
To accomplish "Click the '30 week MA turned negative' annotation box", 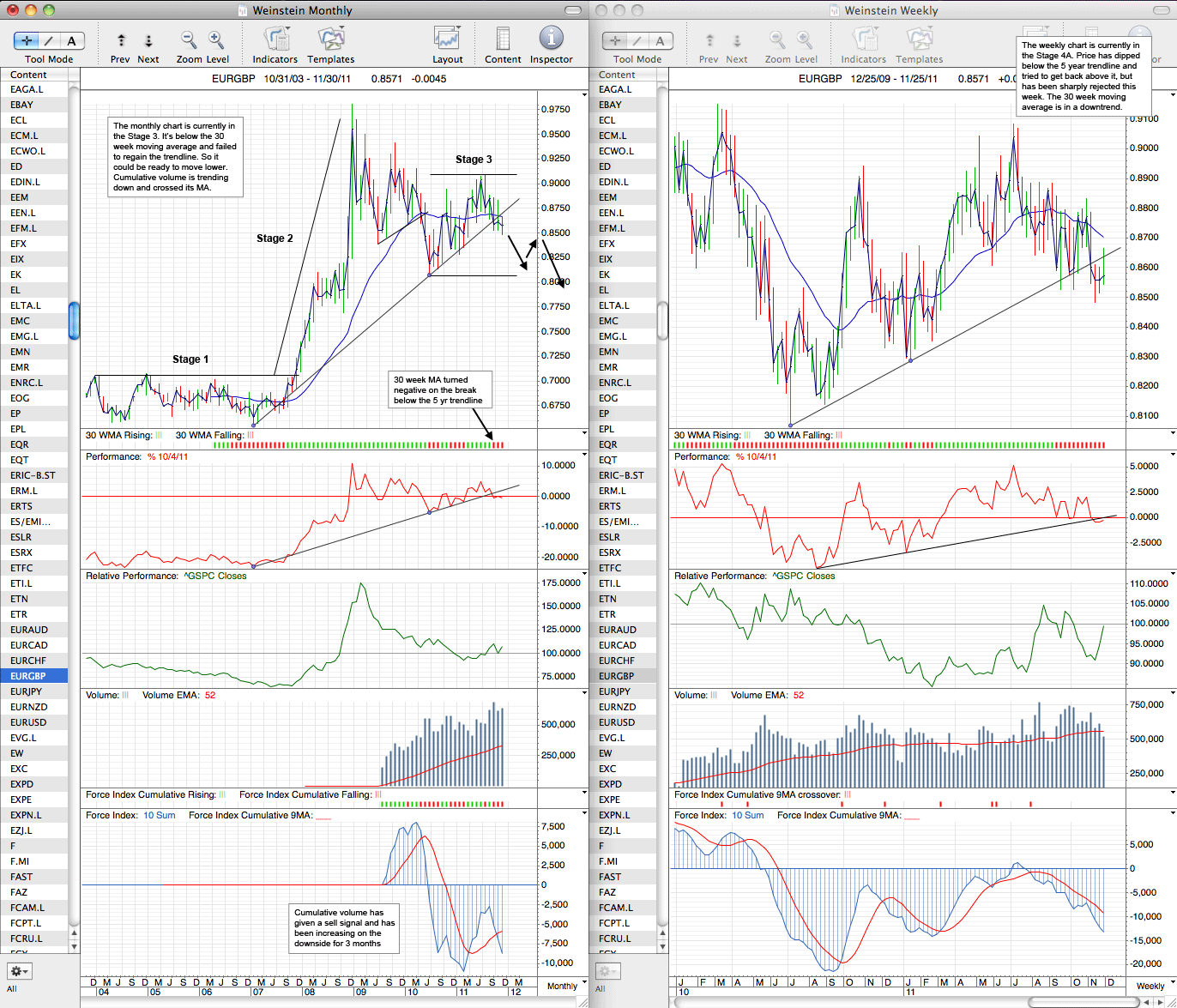I will pos(441,390).
